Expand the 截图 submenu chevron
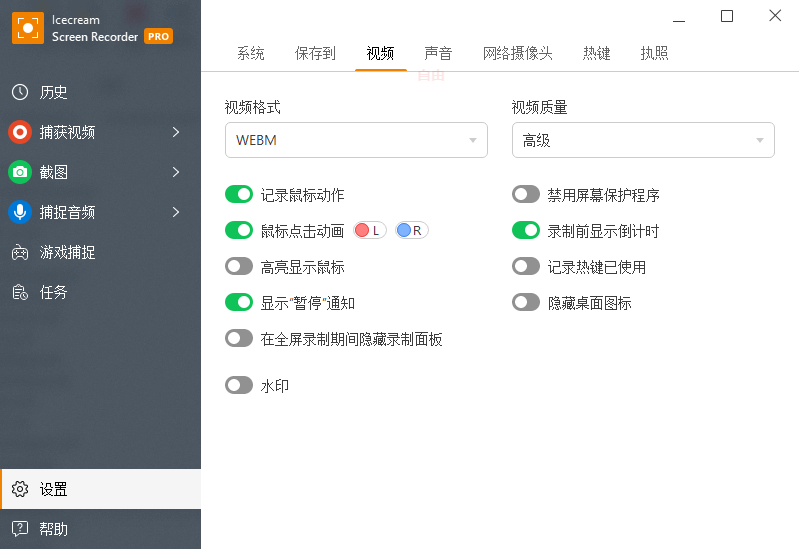This screenshot has width=799, height=549. click(176, 172)
